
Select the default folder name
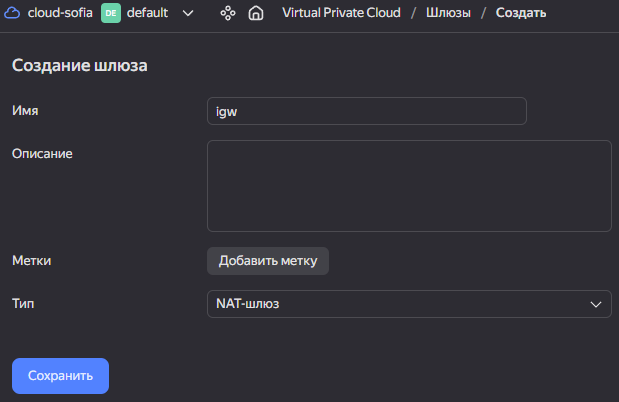(147, 13)
